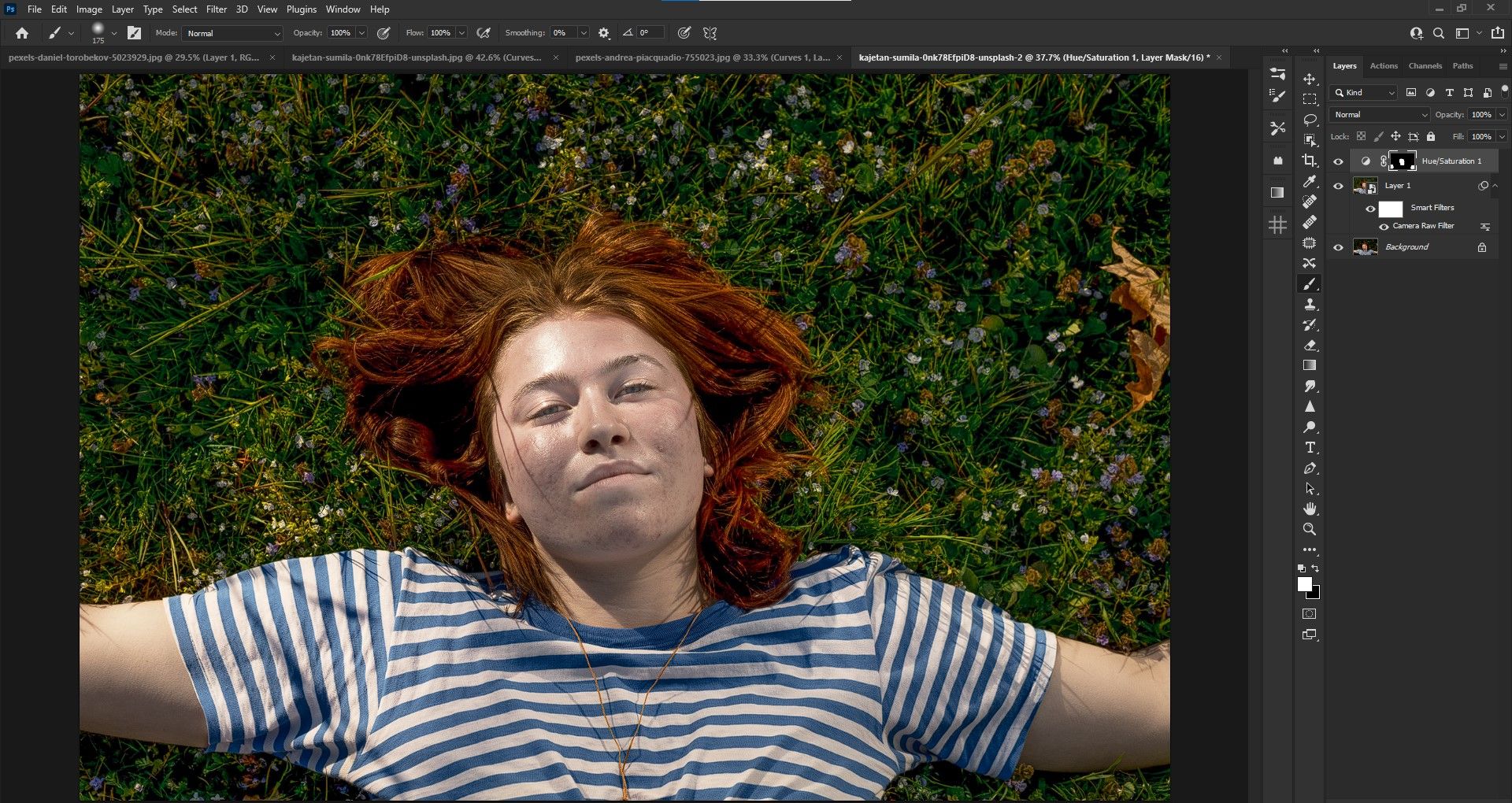Switch to pexels-andrea-piacquadio document tab
The width and height of the screenshot is (1512, 803).
[x=702, y=57]
